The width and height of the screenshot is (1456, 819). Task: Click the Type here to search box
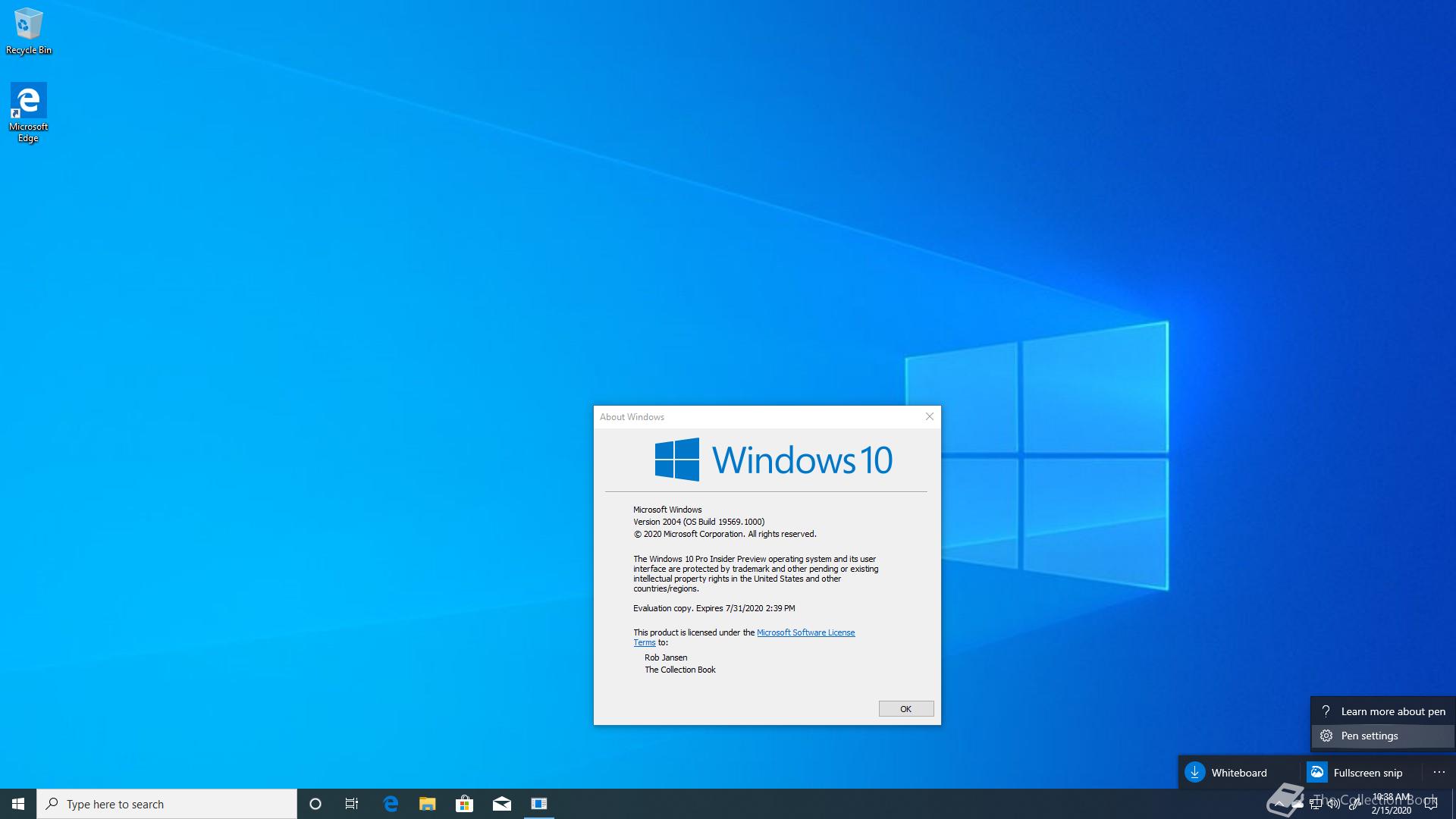[167, 804]
